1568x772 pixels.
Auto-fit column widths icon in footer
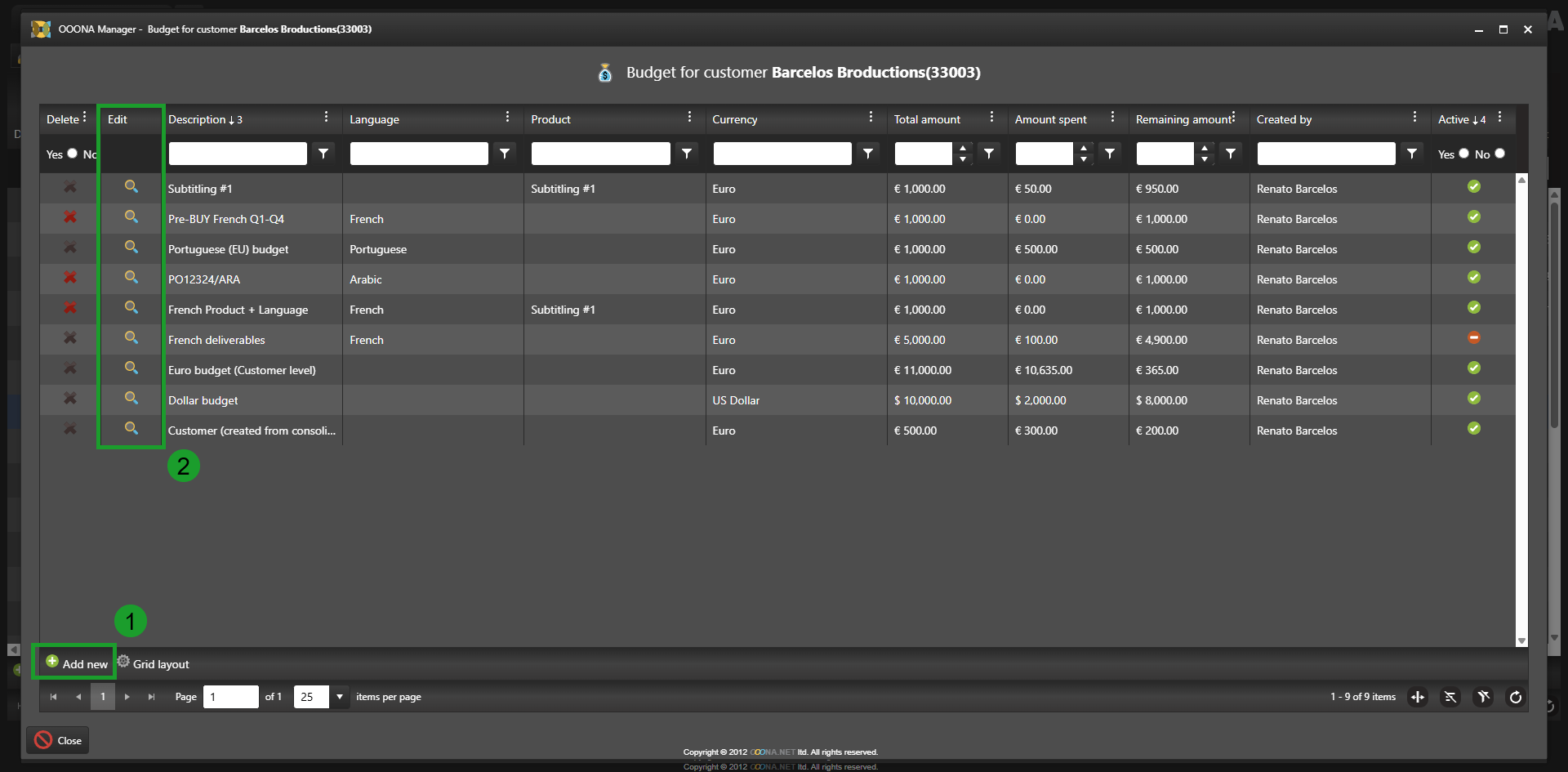click(1418, 697)
